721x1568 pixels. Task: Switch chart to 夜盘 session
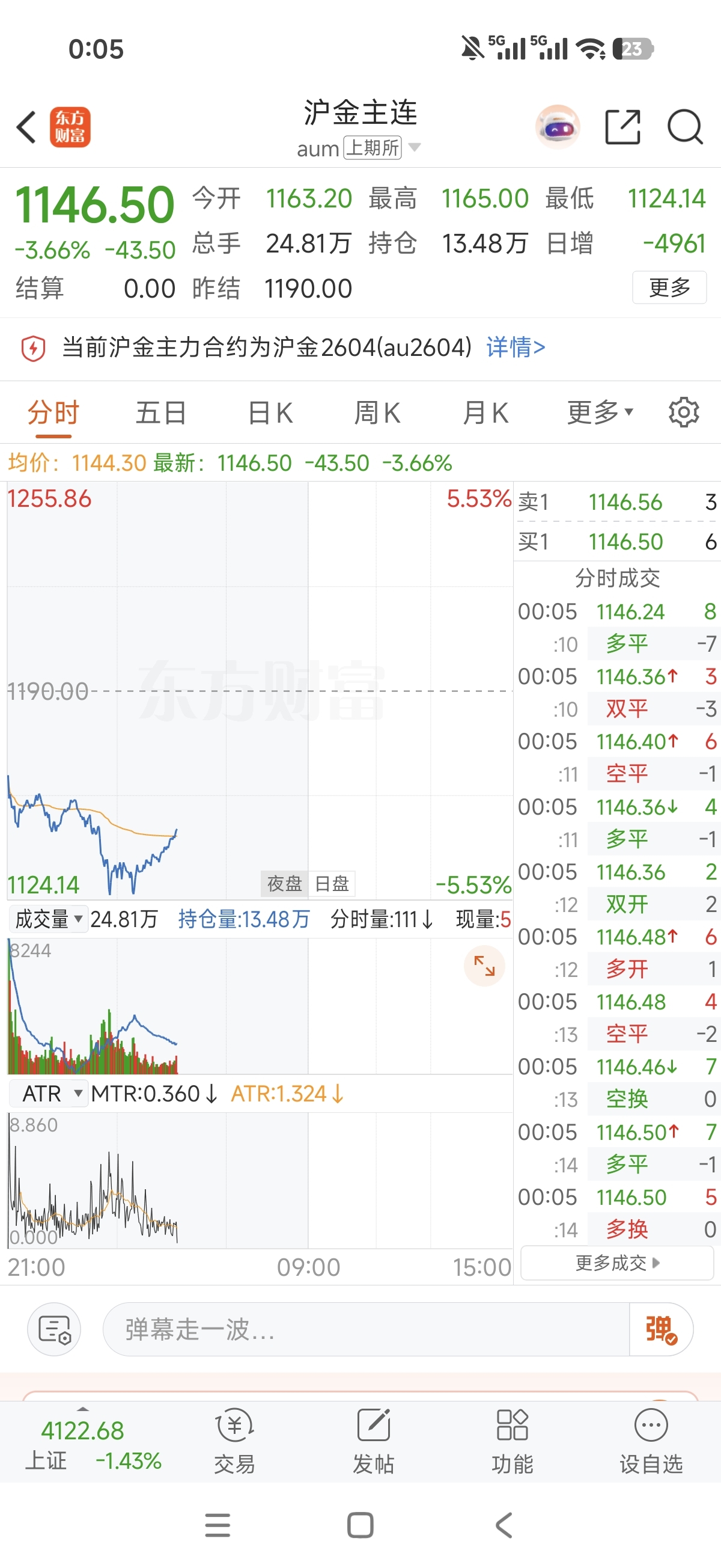pos(284,883)
